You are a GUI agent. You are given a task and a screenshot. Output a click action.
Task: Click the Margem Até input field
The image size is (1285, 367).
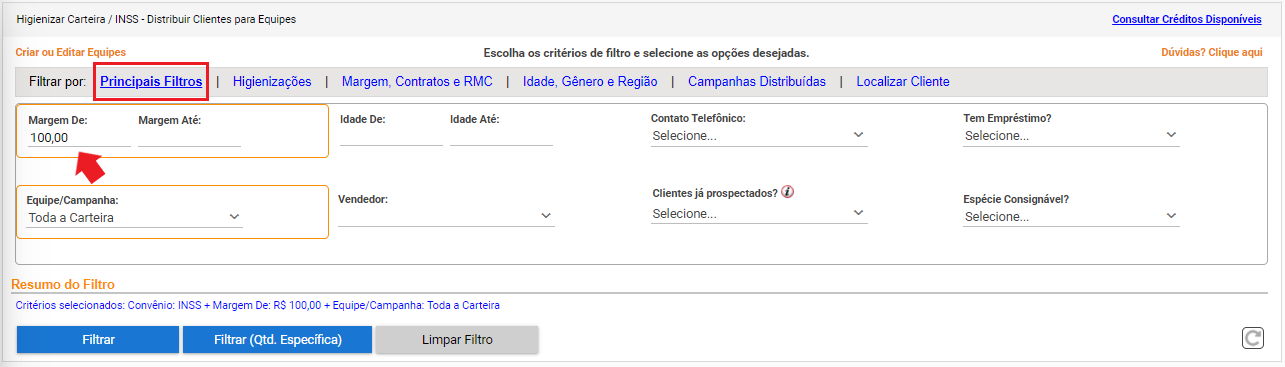click(190, 138)
